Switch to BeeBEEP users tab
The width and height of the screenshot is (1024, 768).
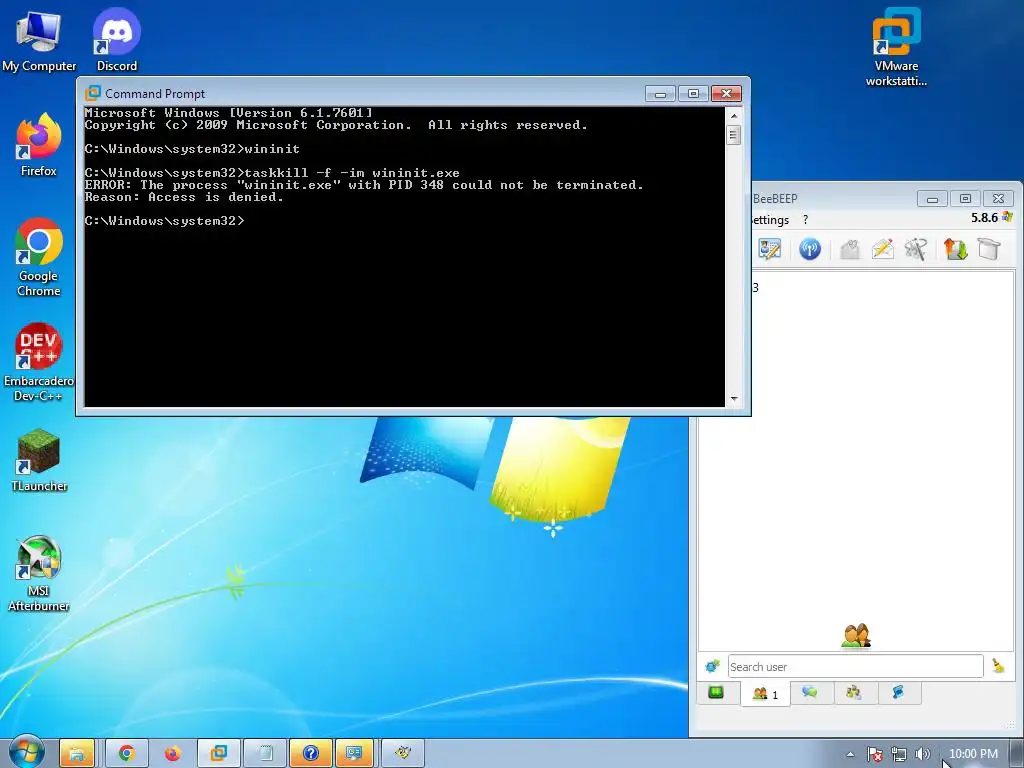click(x=765, y=694)
